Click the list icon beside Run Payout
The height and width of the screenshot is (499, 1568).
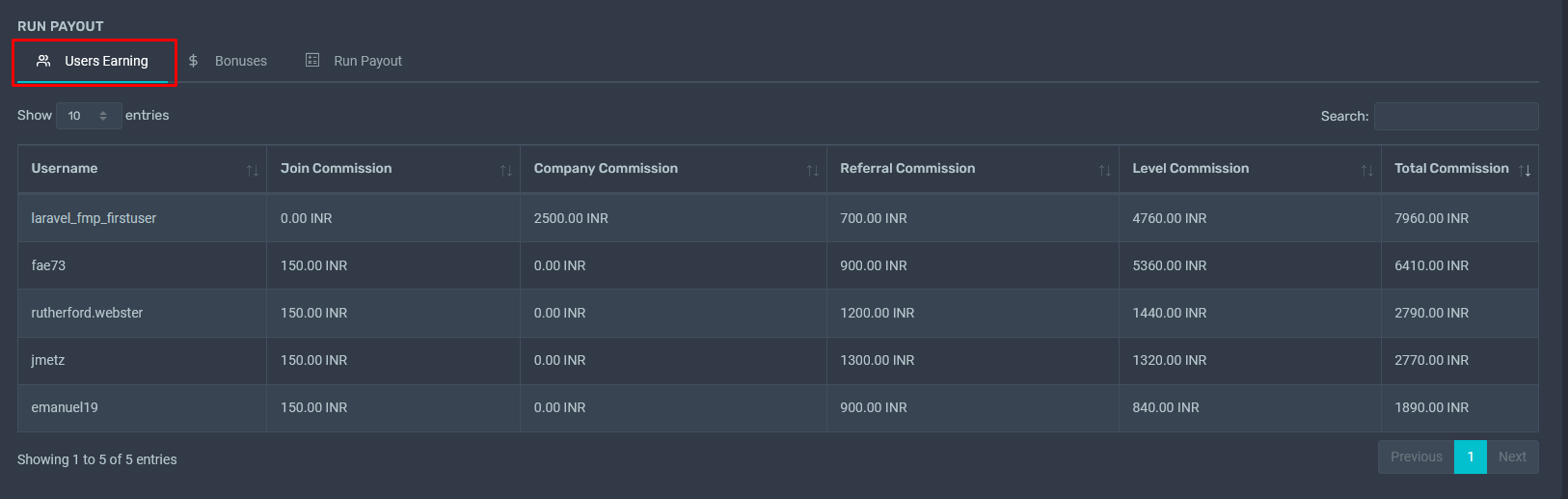point(312,61)
